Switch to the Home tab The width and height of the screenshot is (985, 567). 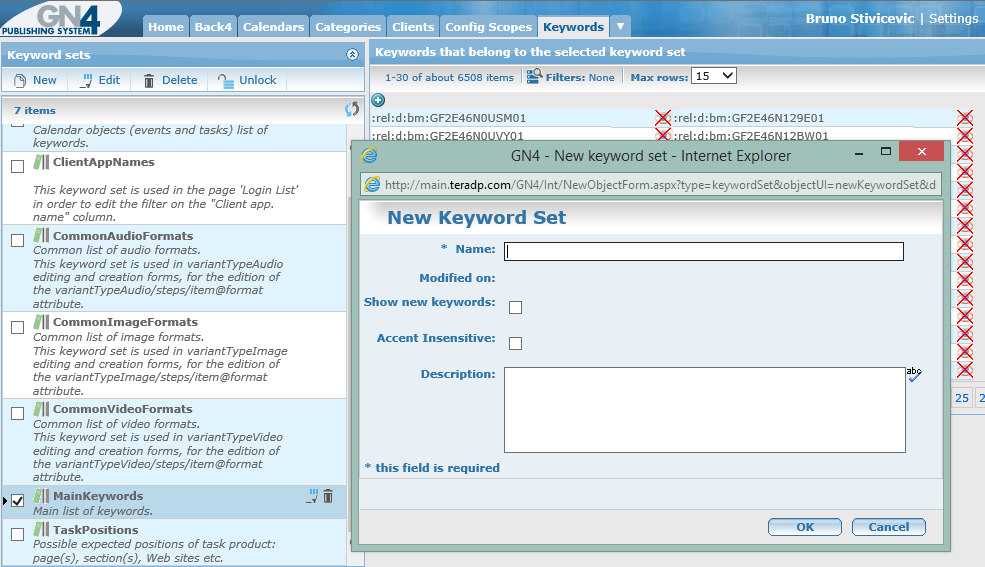(166, 27)
